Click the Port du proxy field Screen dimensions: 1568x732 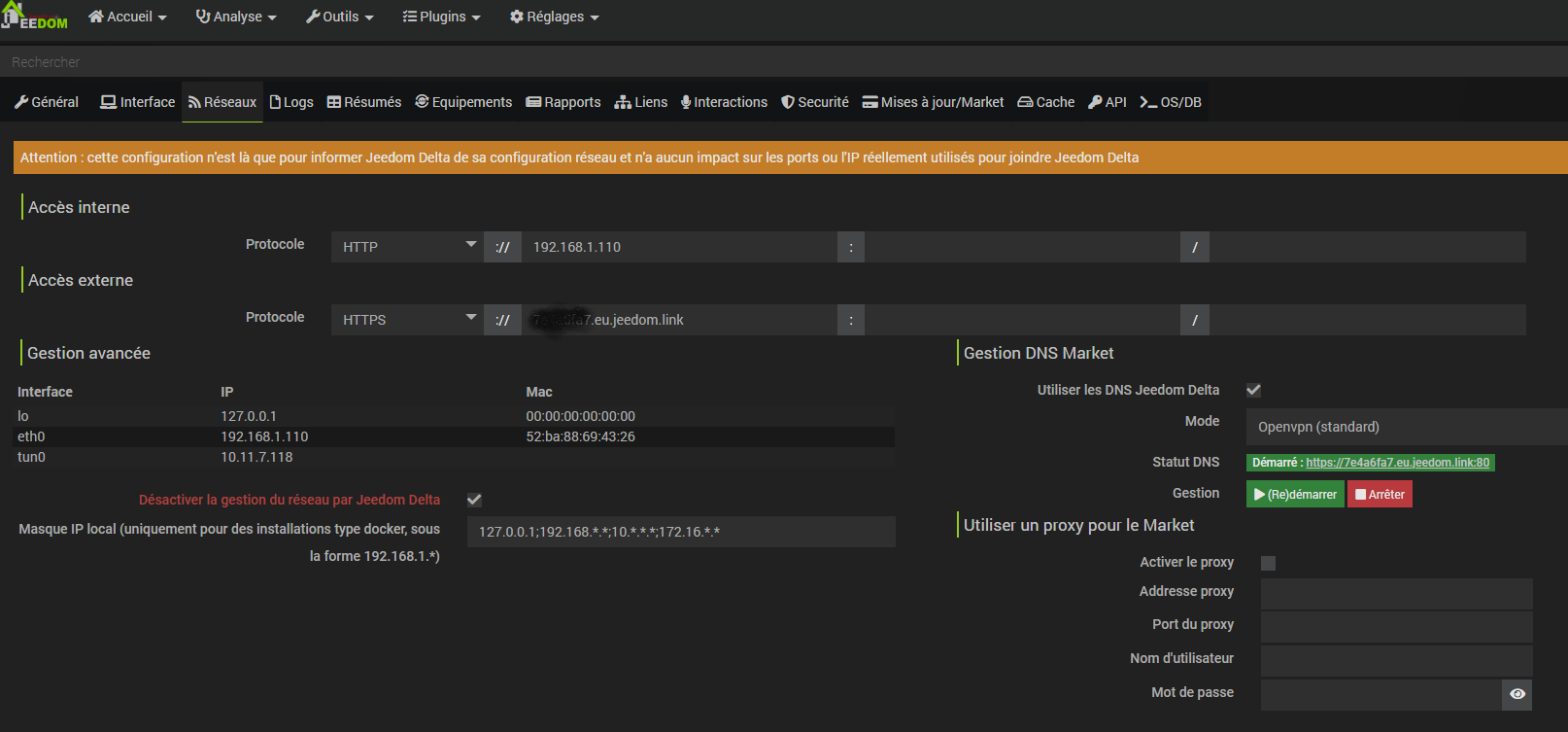pyautogui.click(x=1396, y=627)
